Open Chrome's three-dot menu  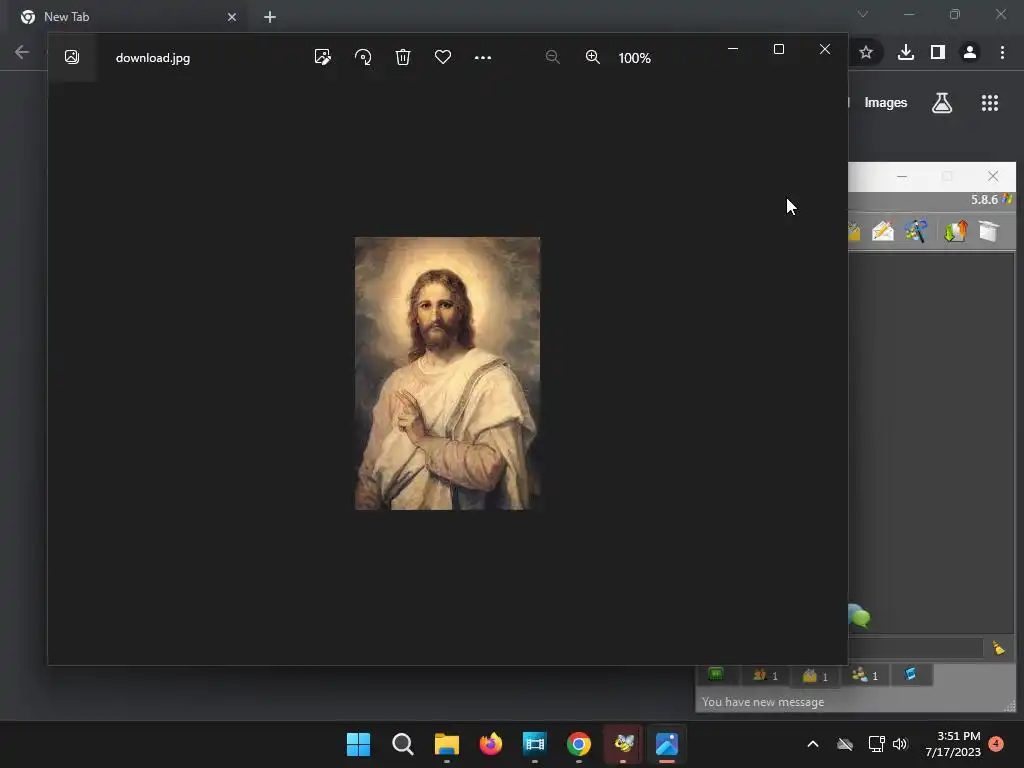pyautogui.click(x=1002, y=52)
